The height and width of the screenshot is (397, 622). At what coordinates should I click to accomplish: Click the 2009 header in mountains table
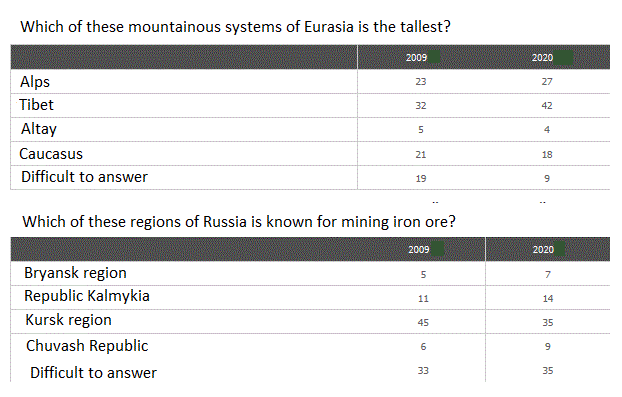[417, 58]
